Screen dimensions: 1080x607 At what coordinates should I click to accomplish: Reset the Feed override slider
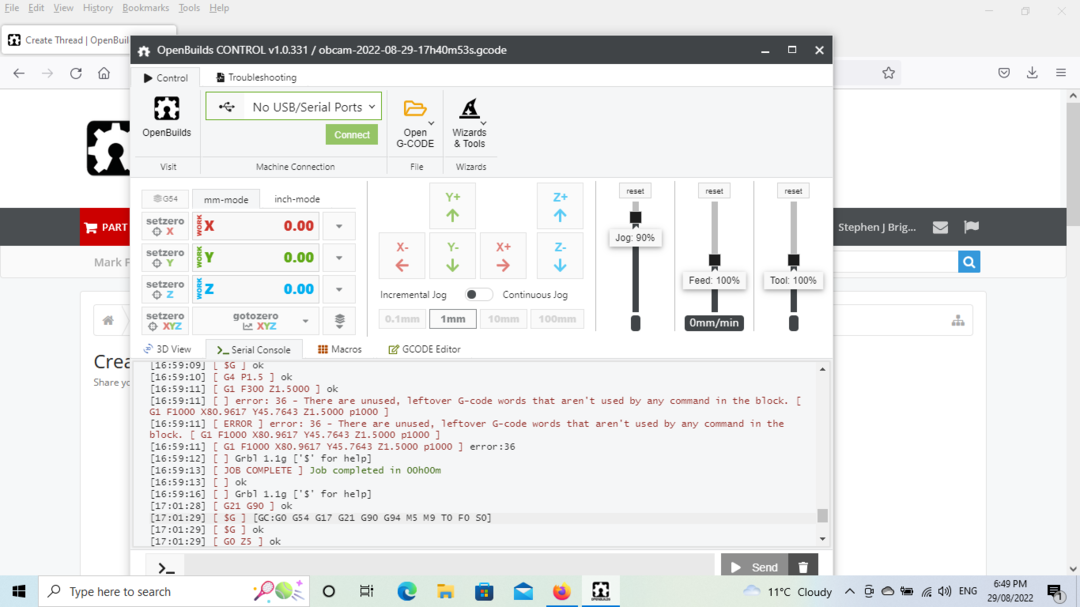point(714,191)
